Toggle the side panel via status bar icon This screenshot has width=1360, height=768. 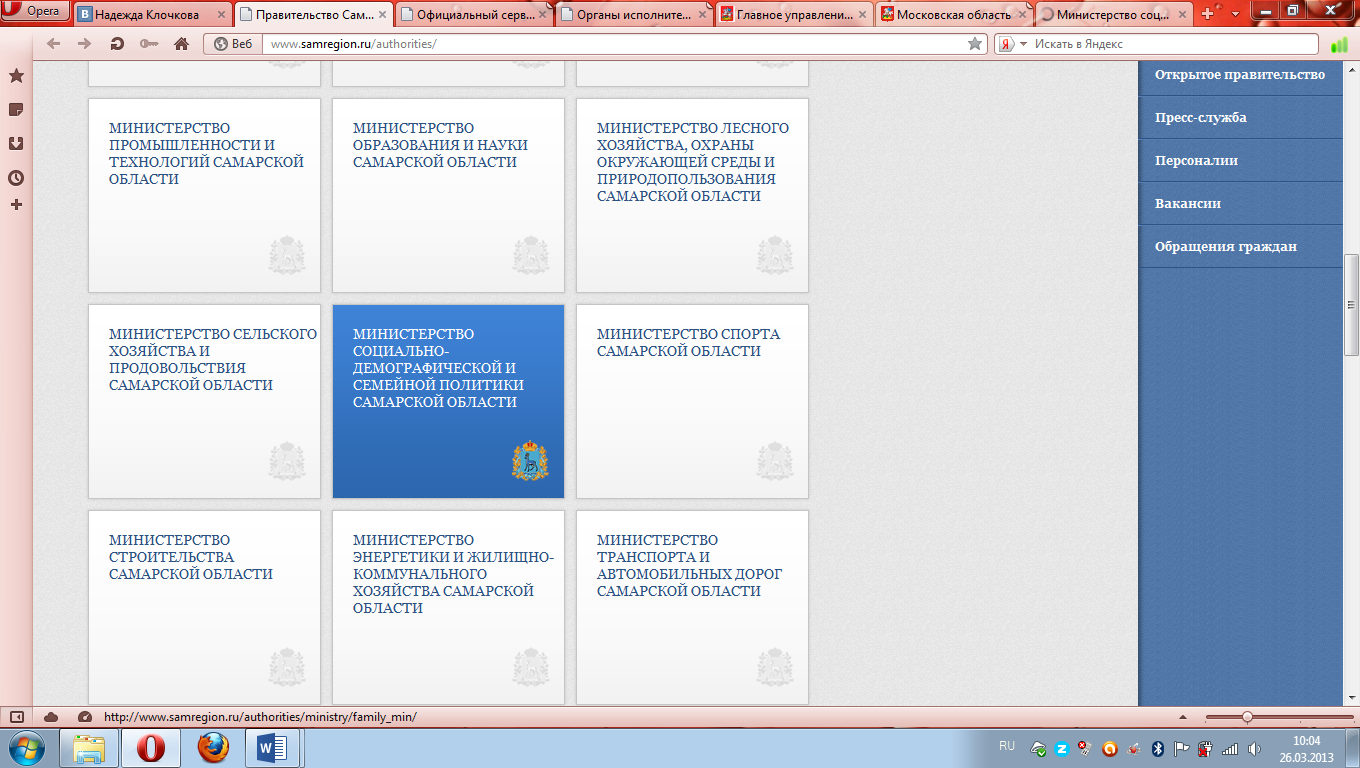coord(16,717)
